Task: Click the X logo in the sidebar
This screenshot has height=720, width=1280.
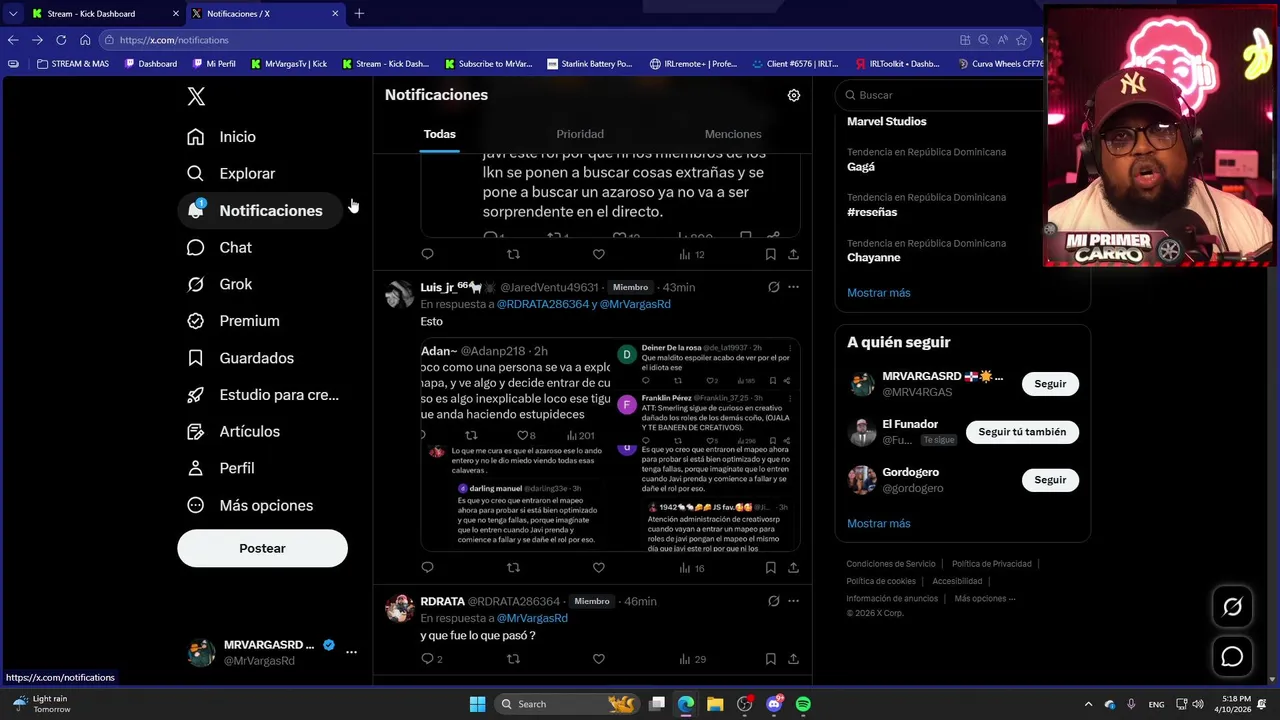Action: pyautogui.click(x=196, y=96)
